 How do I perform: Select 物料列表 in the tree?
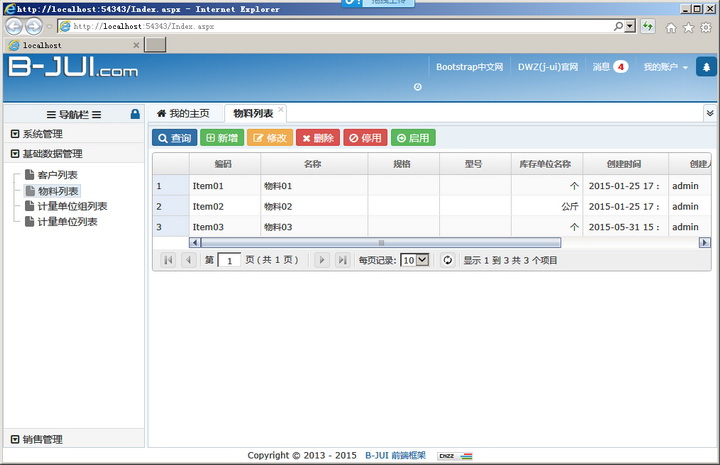click(x=52, y=190)
